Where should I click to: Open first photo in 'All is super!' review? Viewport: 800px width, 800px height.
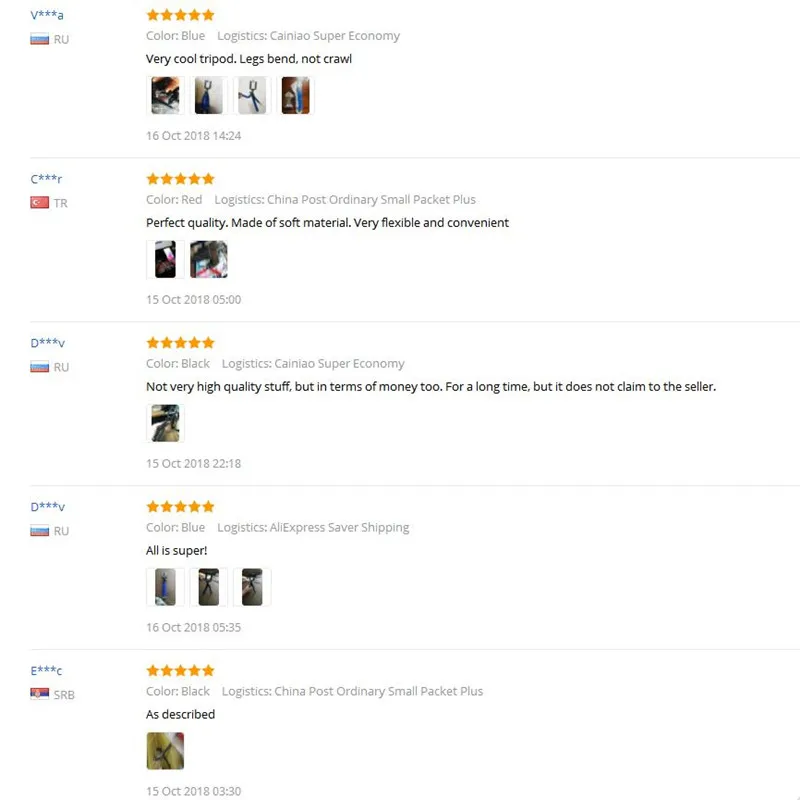[x=165, y=587]
